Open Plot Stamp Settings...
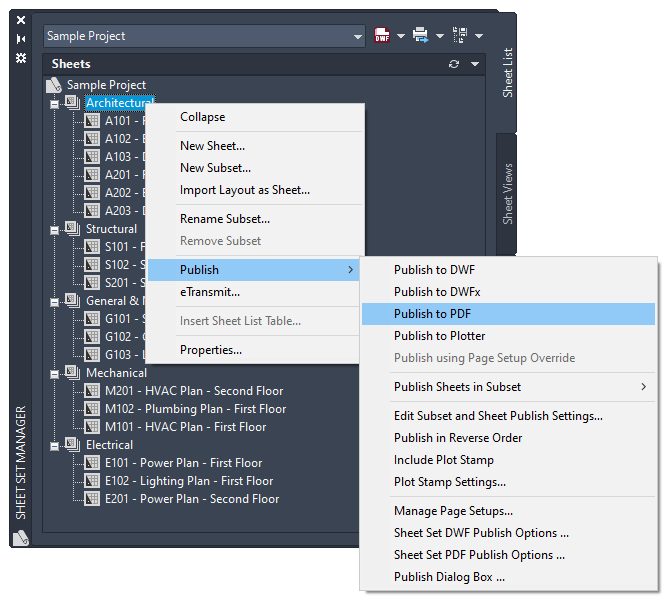670x601 pixels. [x=508, y=482]
